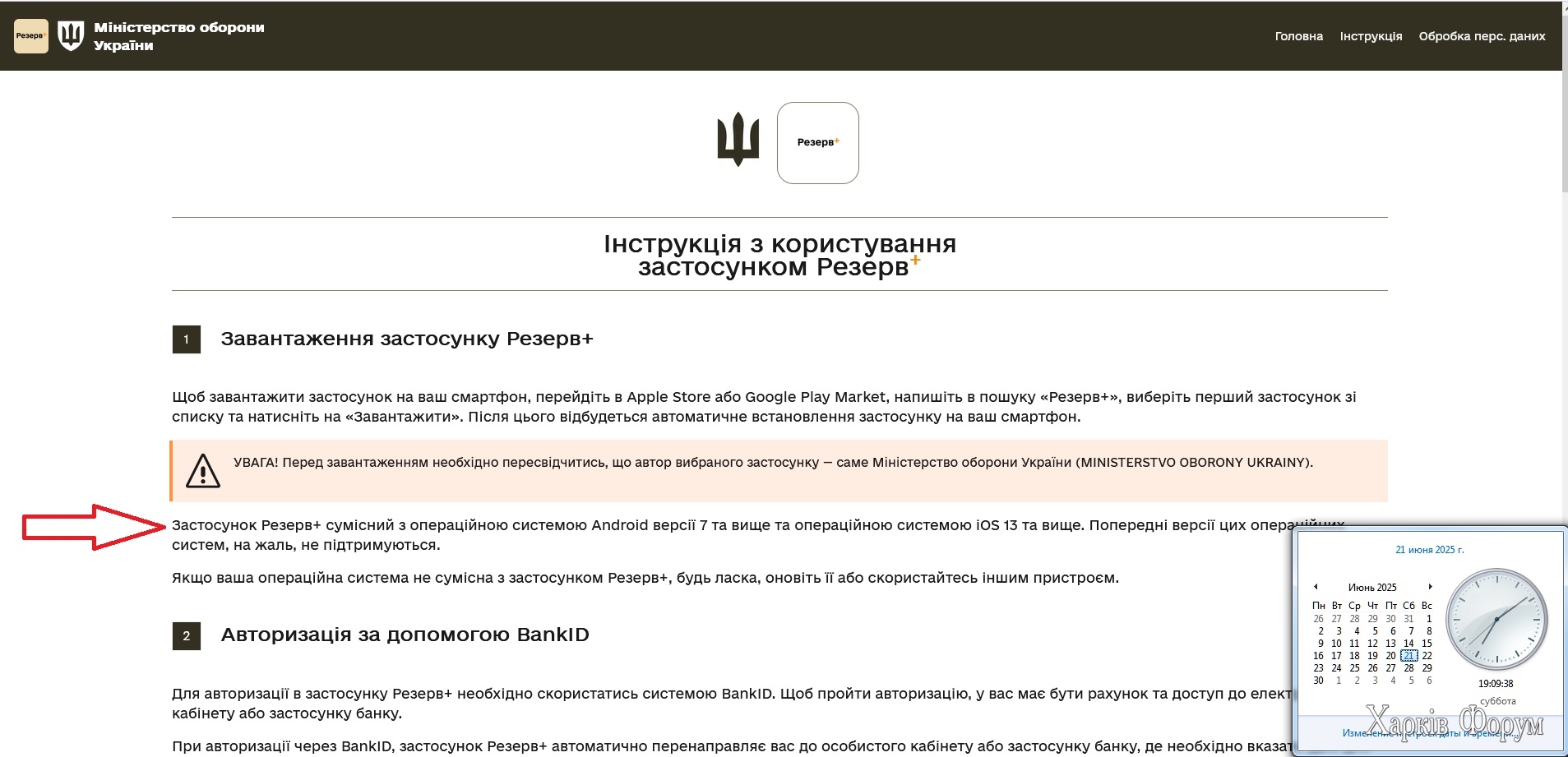
Task: Click the 21 июня 2025 г. date link
Action: pyautogui.click(x=1430, y=550)
